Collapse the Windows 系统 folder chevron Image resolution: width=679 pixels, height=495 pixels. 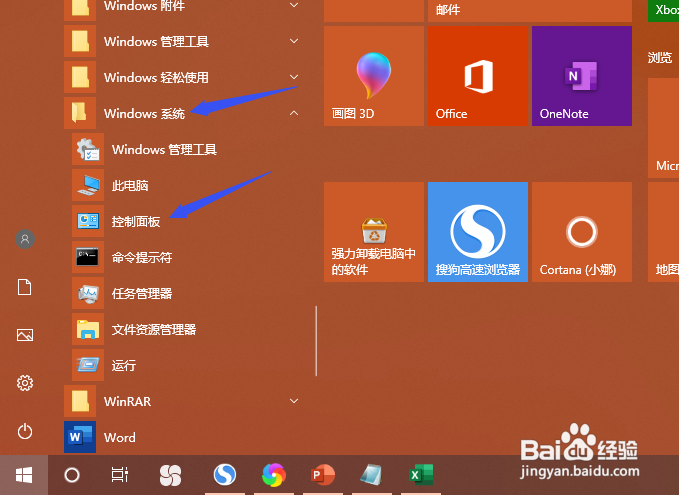click(x=294, y=113)
